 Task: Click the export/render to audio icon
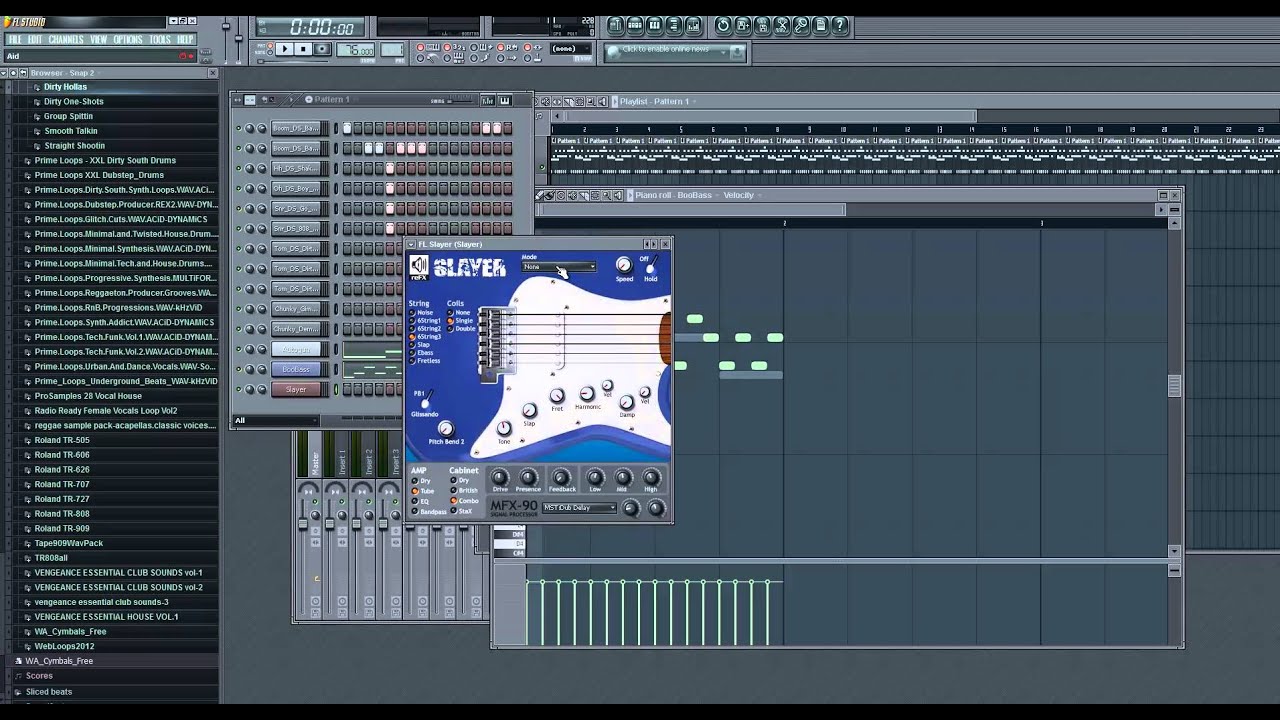click(x=762, y=25)
